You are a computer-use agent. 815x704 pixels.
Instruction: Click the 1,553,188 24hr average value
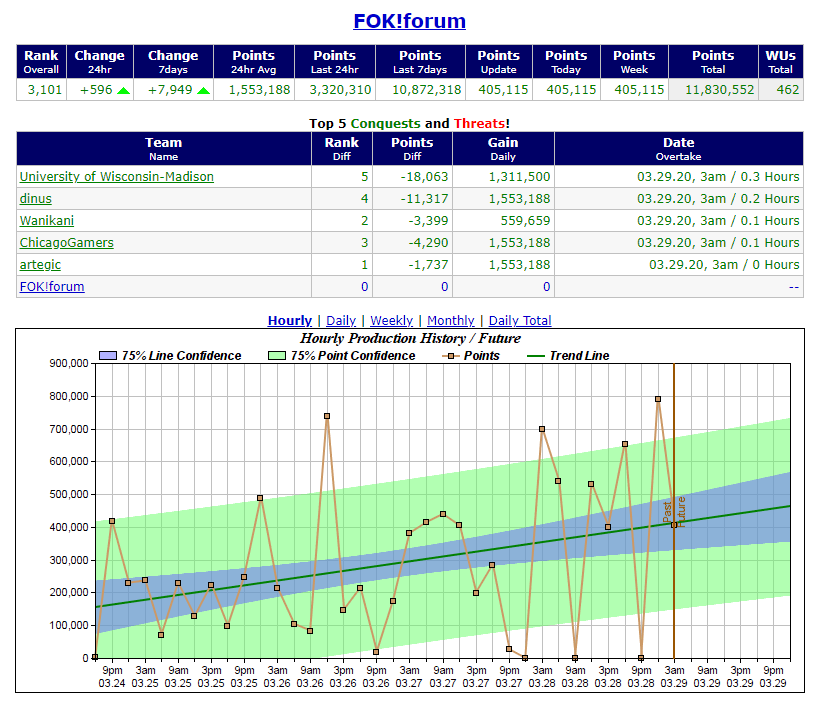259,89
